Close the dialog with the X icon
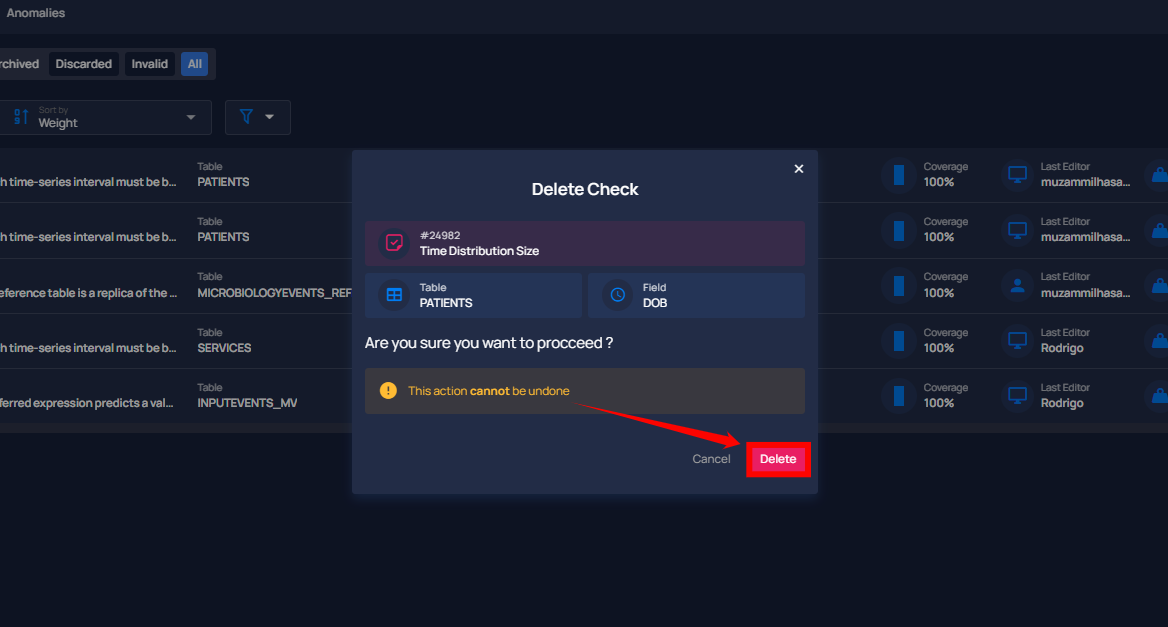 tap(799, 169)
